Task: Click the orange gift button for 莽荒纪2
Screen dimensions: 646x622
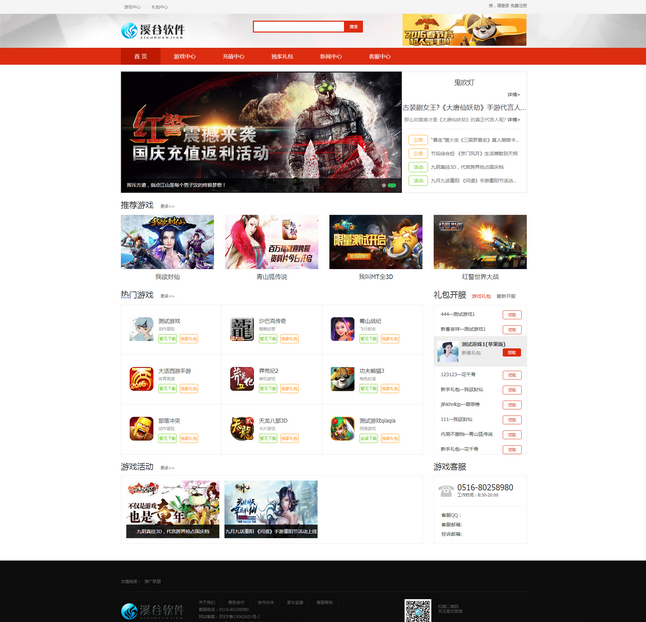Action: (289, 388)
